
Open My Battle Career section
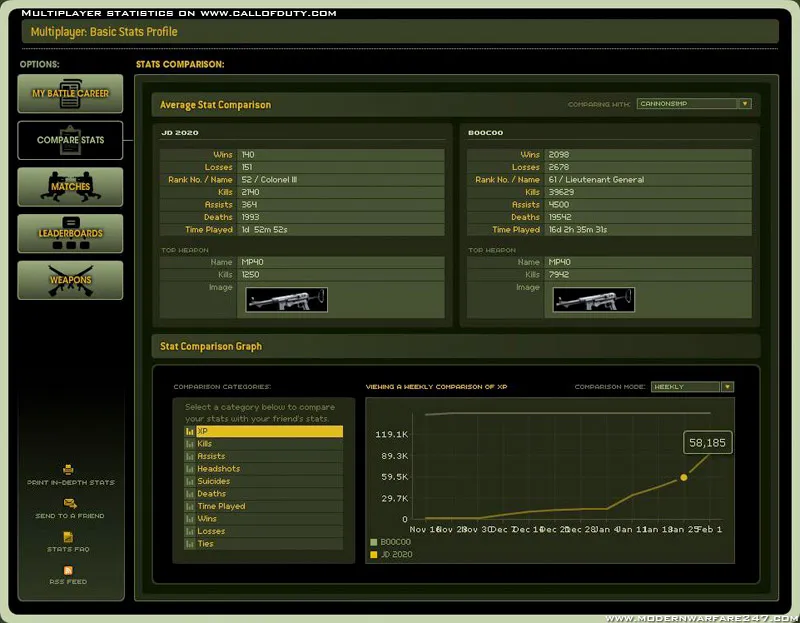point(70,94)
